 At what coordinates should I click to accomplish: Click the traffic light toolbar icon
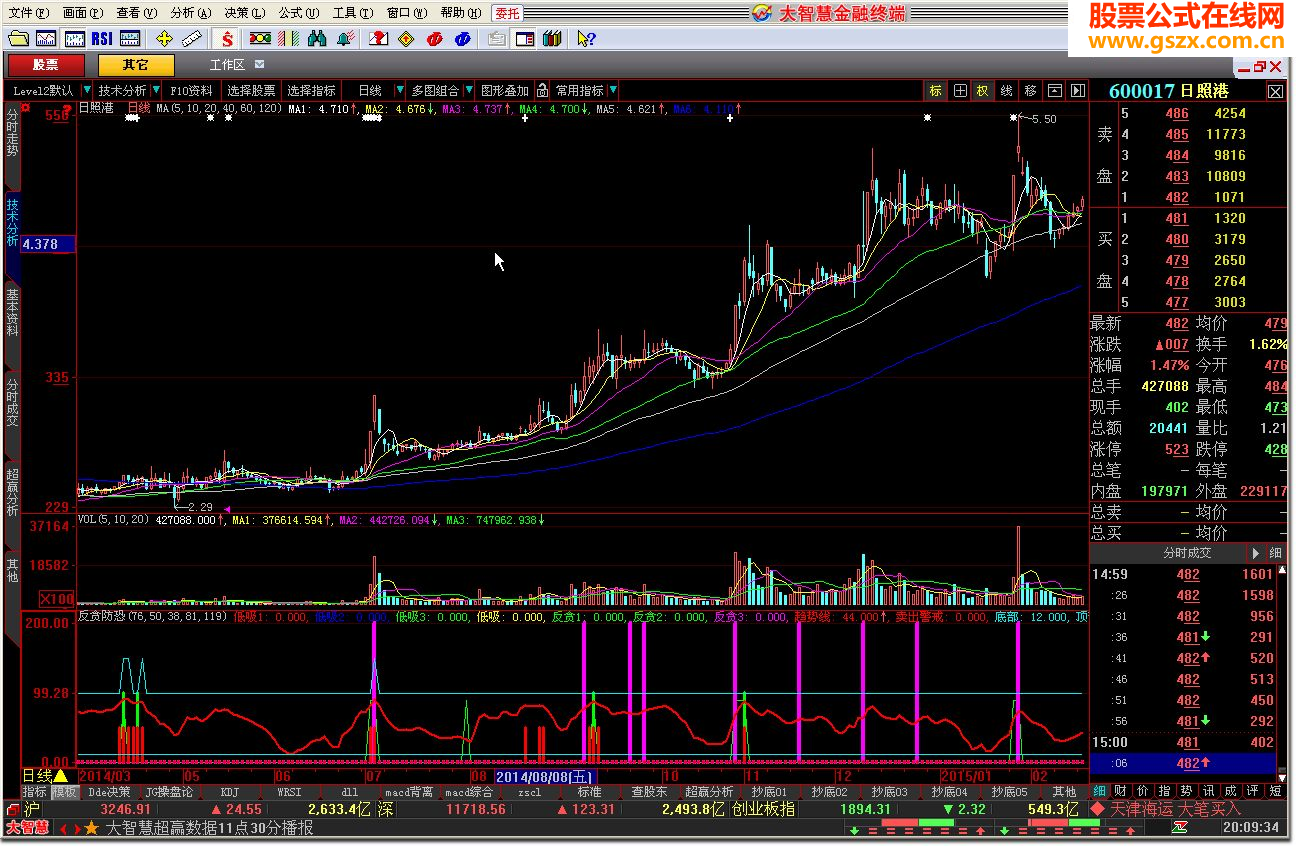click(260, 39)
